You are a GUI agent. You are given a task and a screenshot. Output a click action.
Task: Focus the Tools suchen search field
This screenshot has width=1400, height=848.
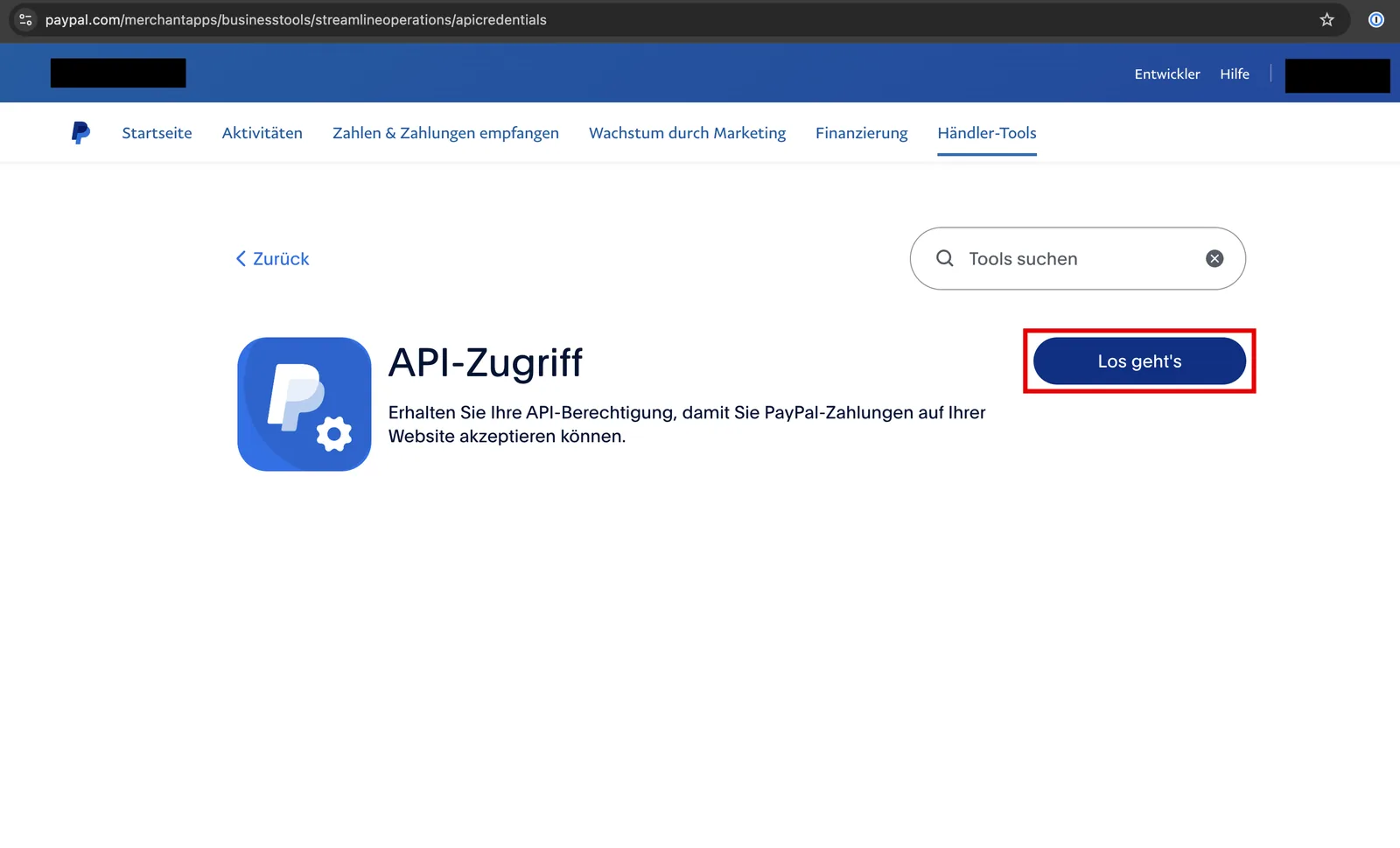(1077, 259)
